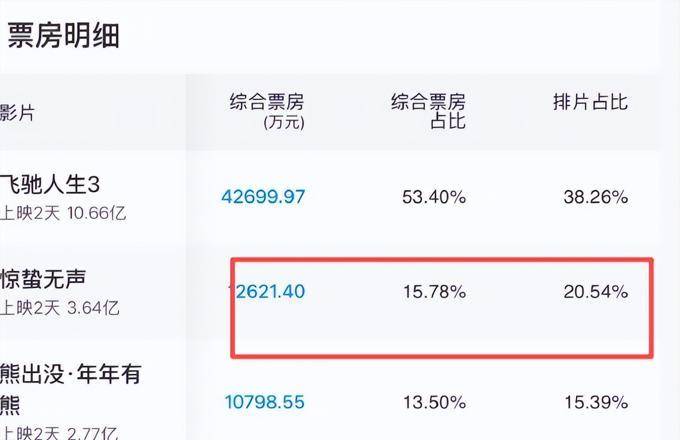The image size is (680, 440).
Task: Sort by the 排片占比 column header
Action: (590, 102)
